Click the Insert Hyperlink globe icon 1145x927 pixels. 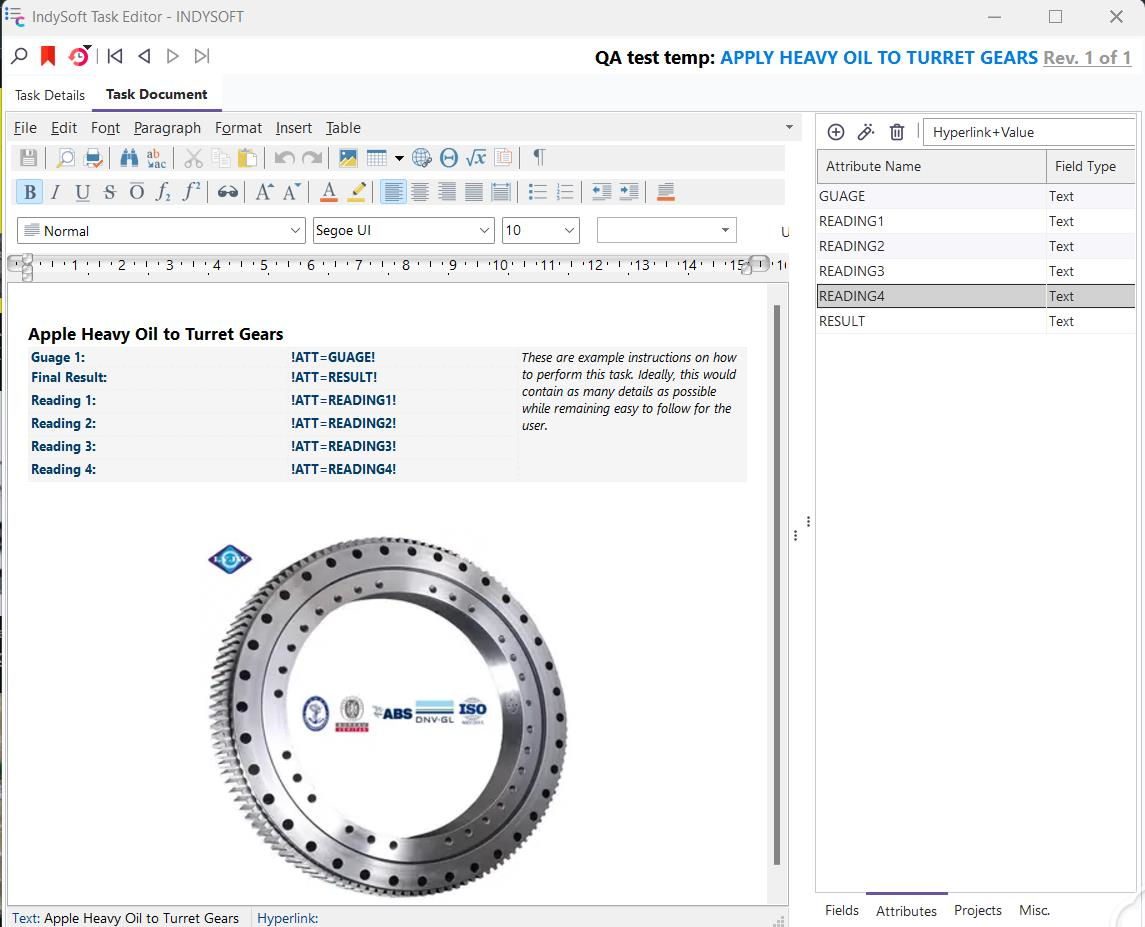422,158
